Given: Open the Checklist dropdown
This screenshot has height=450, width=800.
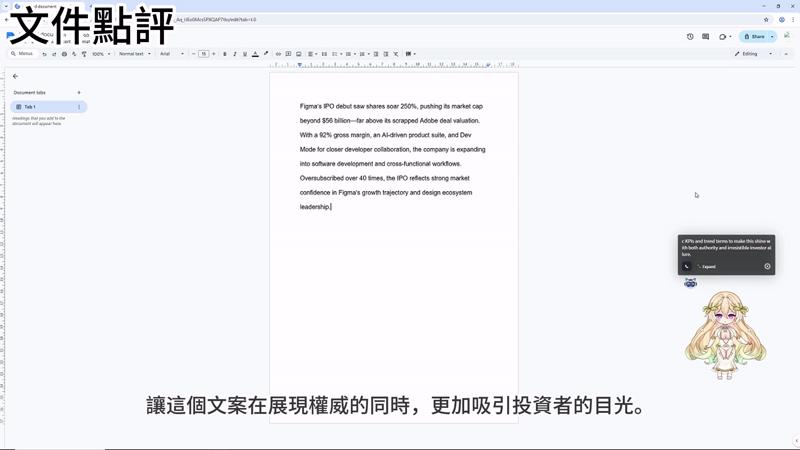Looking at the screenshot, I should tap(337, 54).
